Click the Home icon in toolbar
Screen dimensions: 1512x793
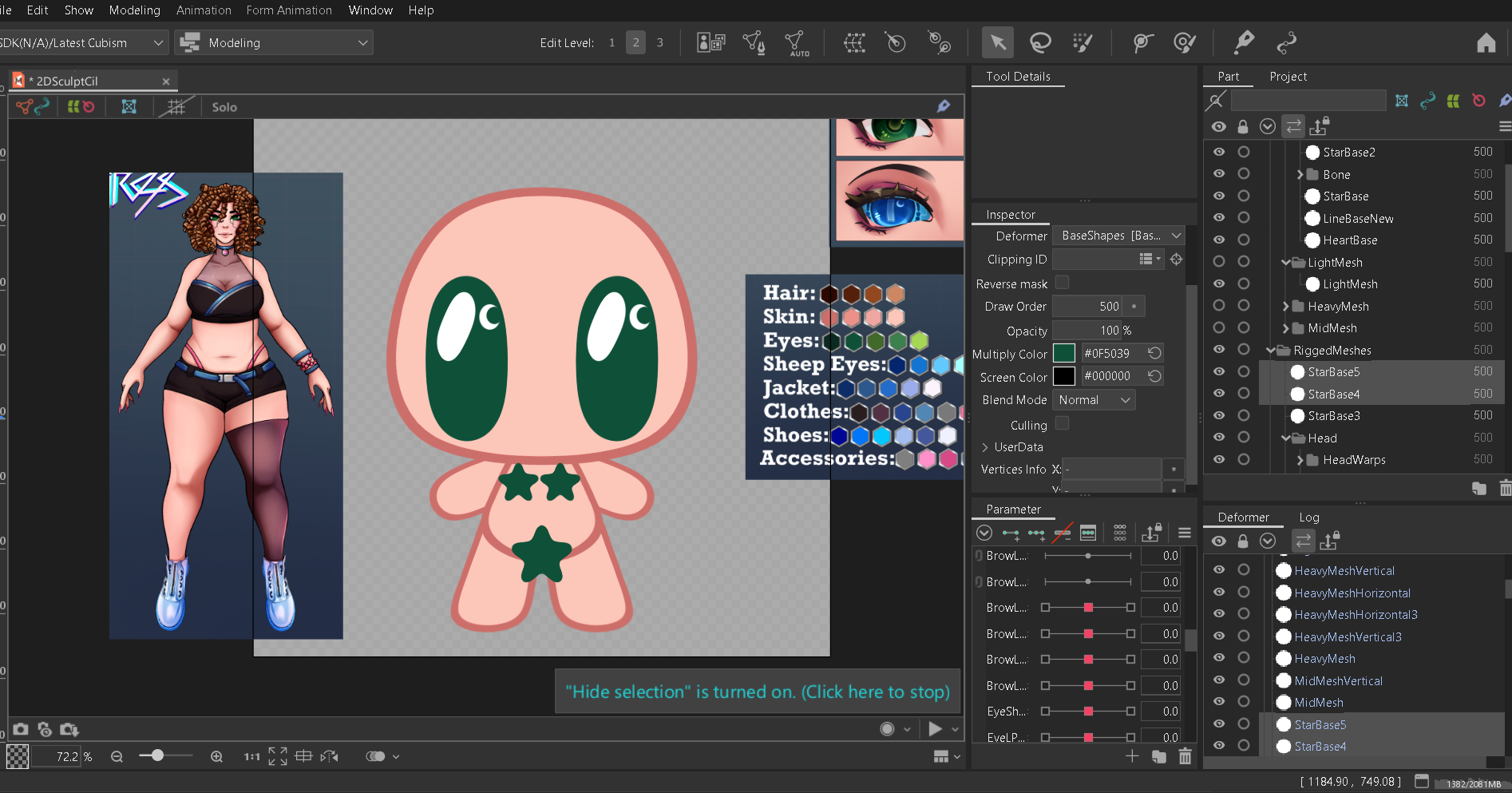(1486, 43)
